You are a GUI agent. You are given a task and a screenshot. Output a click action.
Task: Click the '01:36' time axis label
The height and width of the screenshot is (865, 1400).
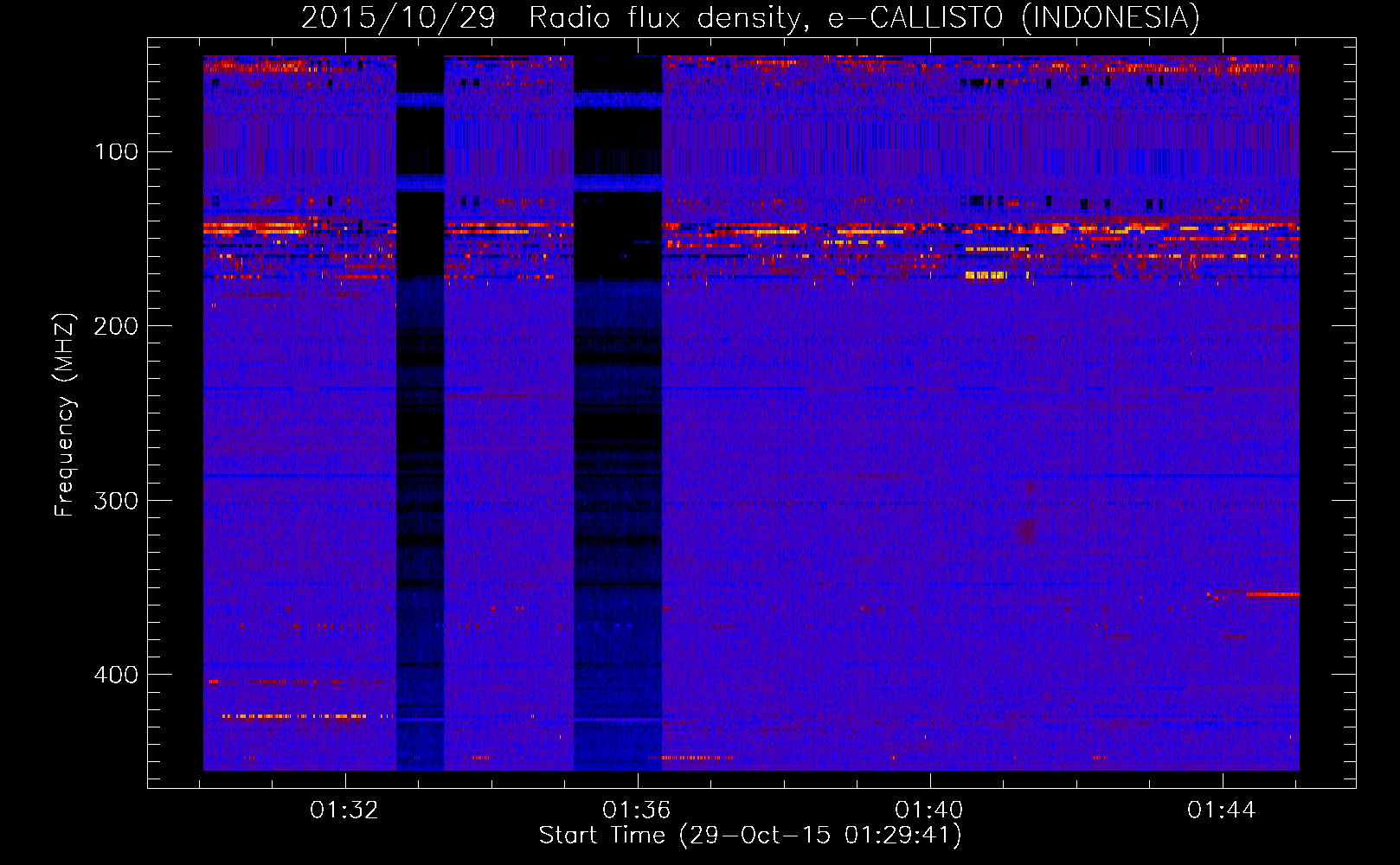[x=637, y=811]
